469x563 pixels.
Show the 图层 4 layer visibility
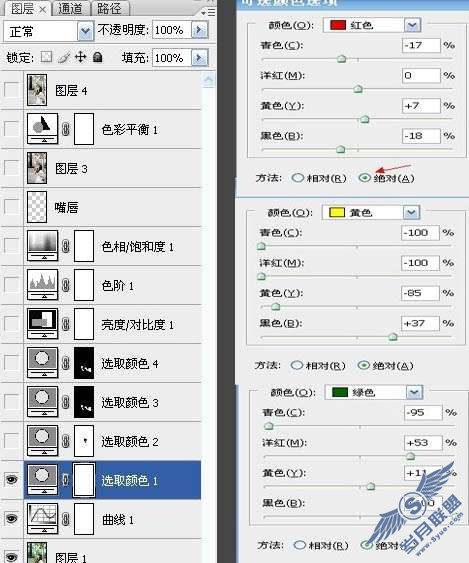pos(11,90)
